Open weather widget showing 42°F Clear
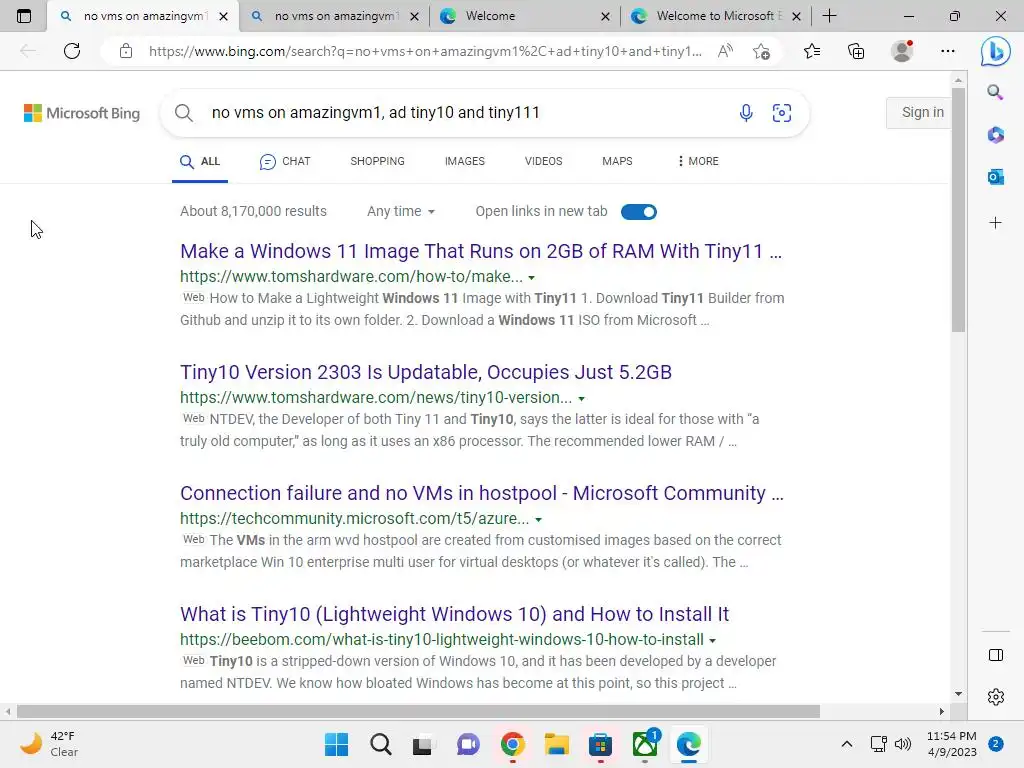 (x=49, y=744)
